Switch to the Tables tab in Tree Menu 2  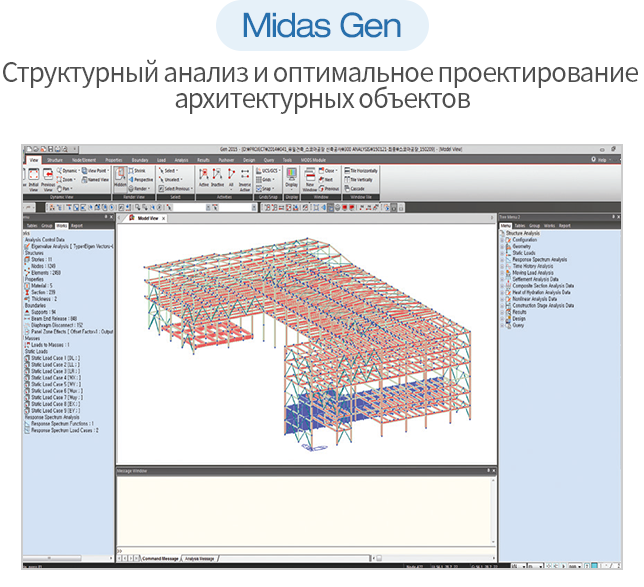click(x=520, y=226)
